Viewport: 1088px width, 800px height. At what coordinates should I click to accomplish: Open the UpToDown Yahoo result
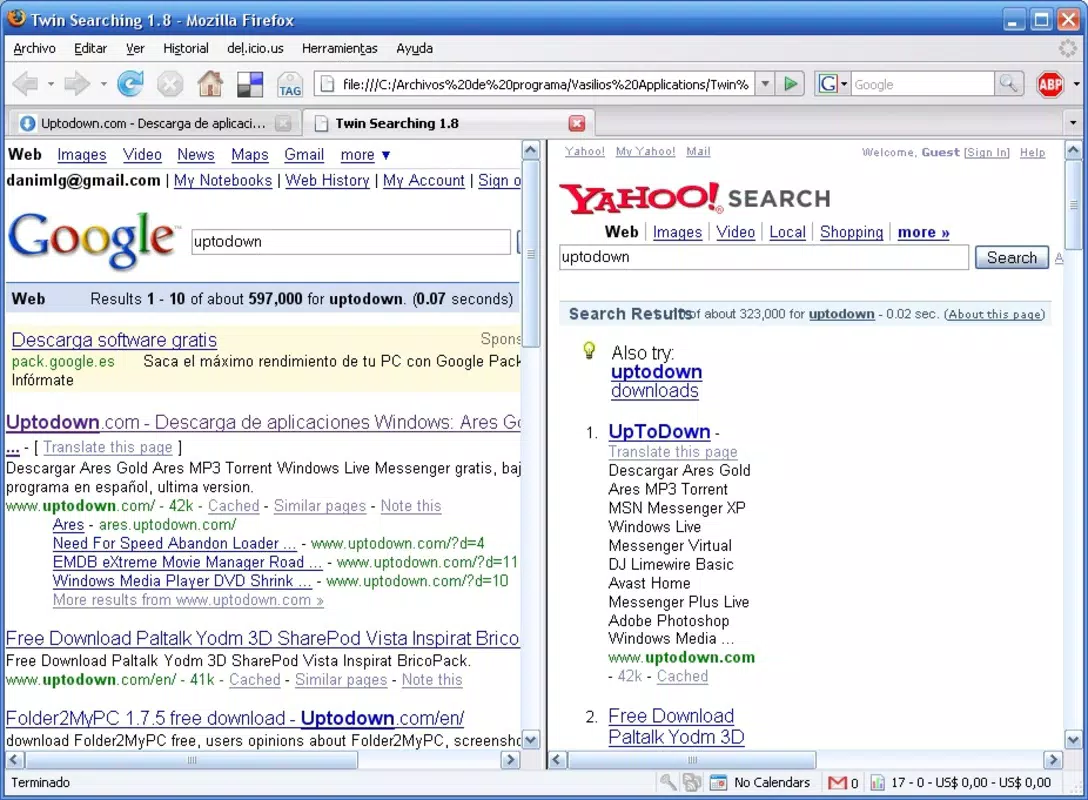pos(659,432)
